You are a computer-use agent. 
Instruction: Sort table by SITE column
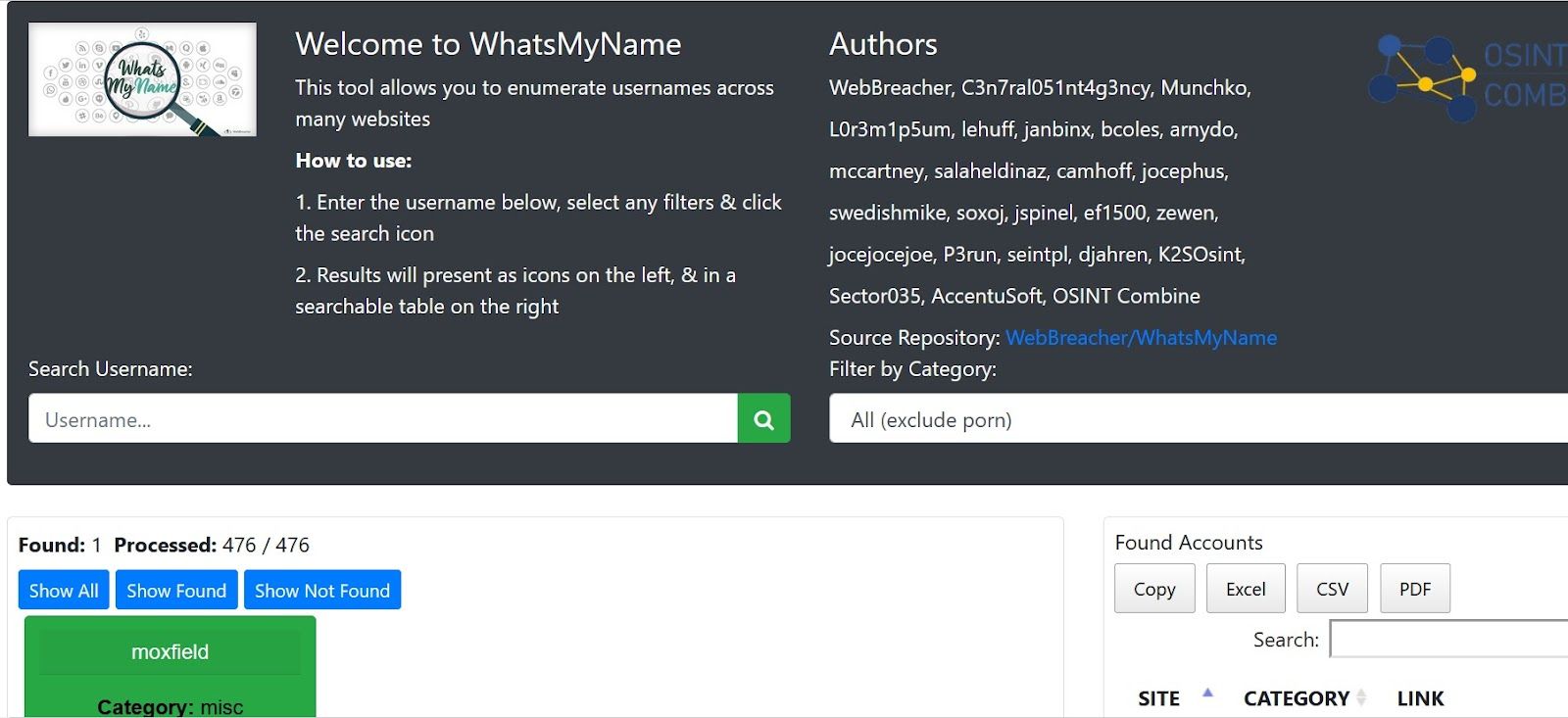point(1158,698)
